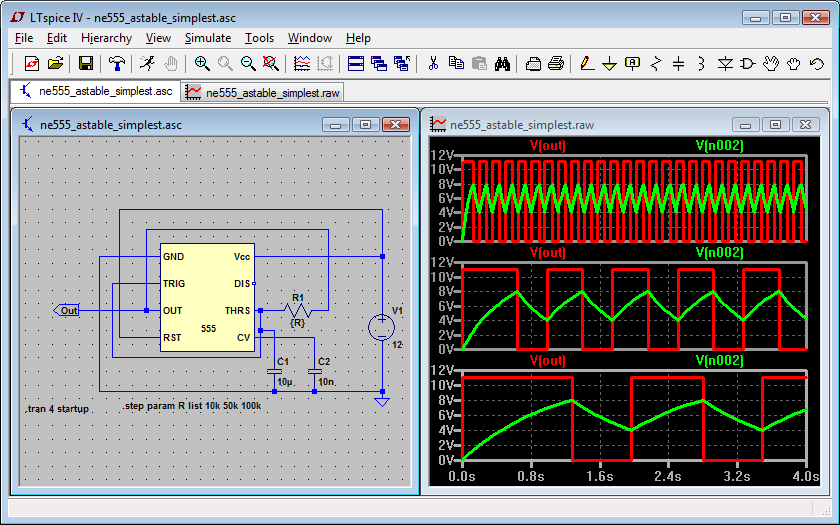Viewport: 840px width, 525px height.
Task: Click the close all windows toolbar icon
Action: [402, 64]
